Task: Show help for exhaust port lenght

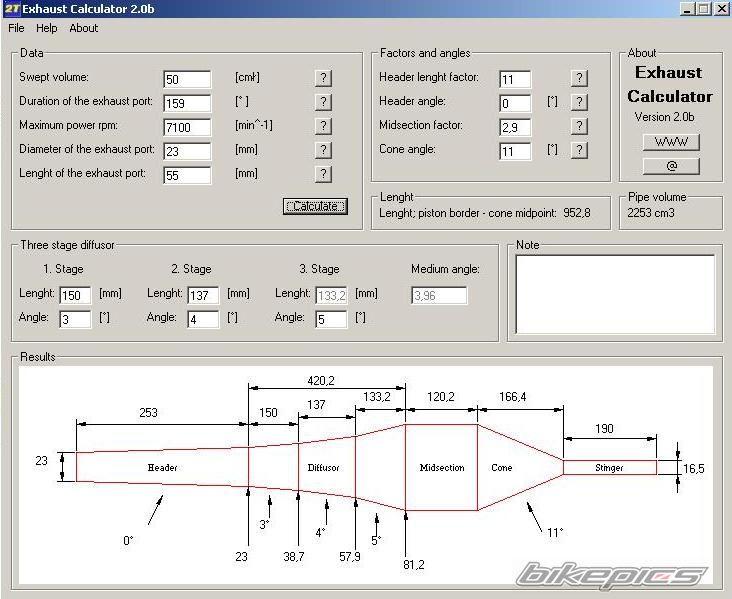Action: [323, 174]
